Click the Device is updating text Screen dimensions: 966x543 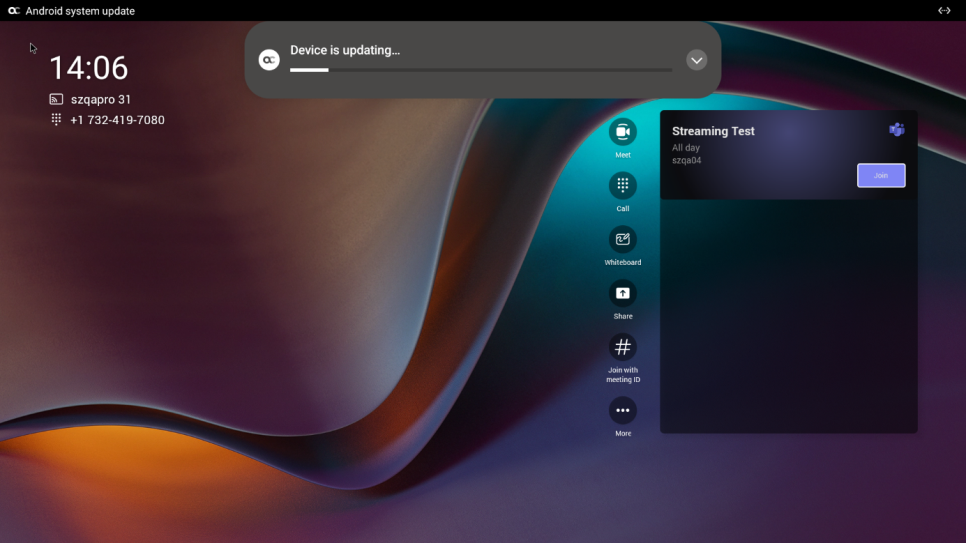345,50
